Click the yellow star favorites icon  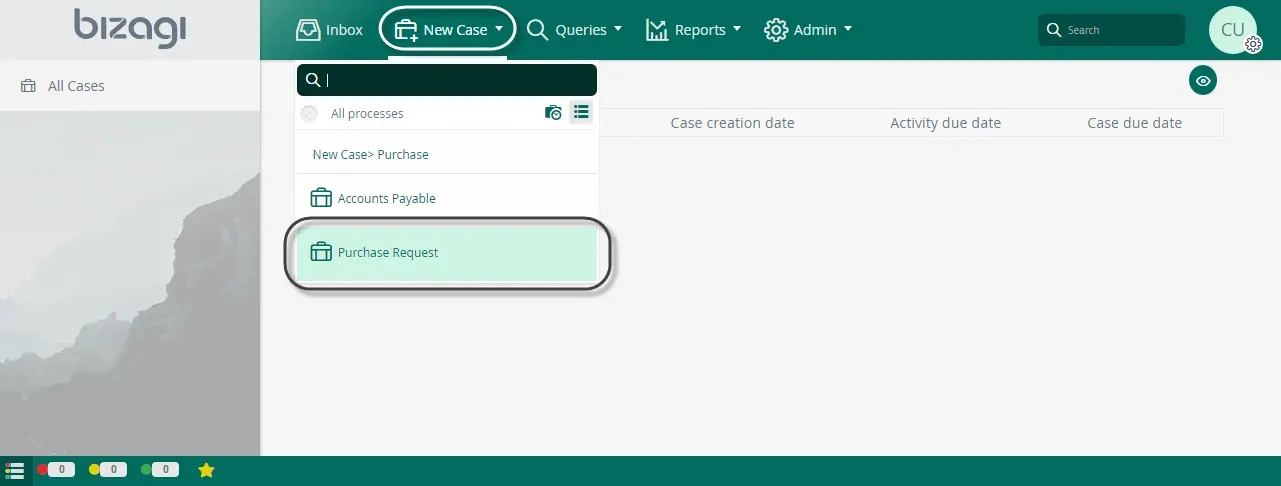coord(206,469)
